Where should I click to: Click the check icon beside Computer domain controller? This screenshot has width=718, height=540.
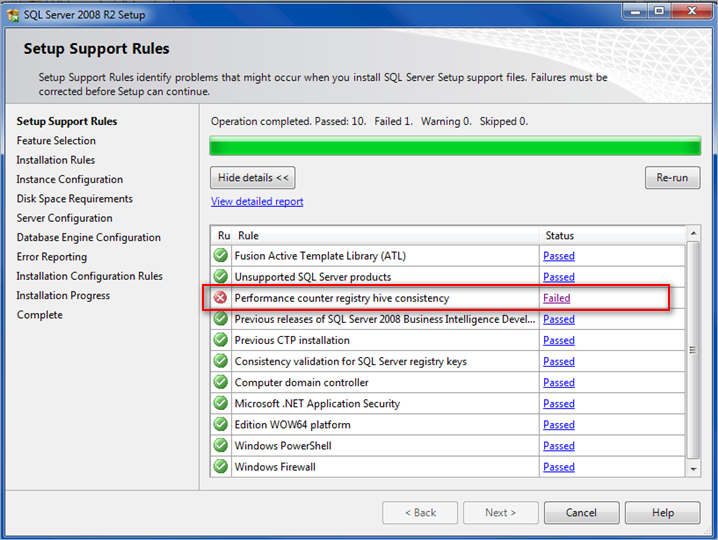pos(221,382)
